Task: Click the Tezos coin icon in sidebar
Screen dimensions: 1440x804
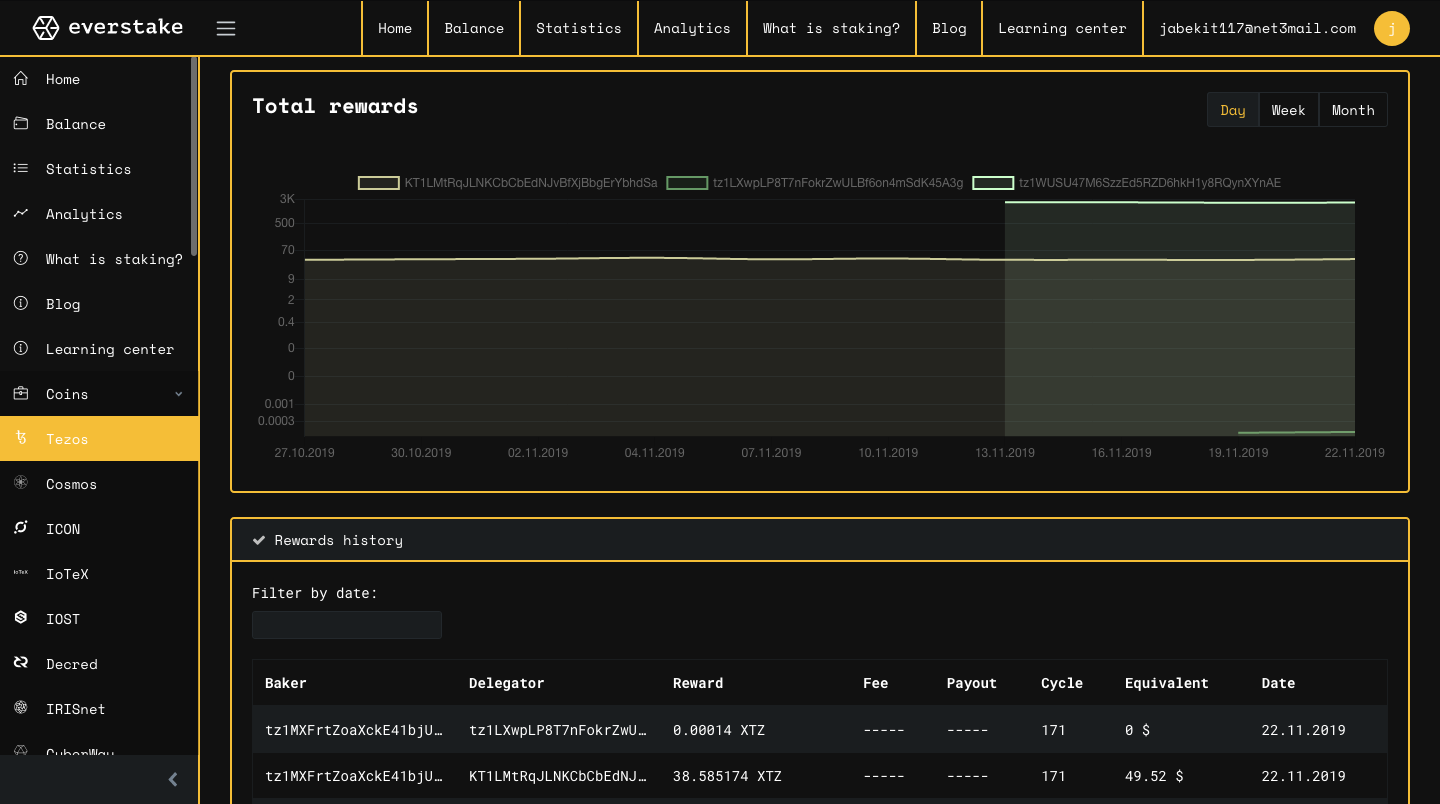Action: coord(20,438)
